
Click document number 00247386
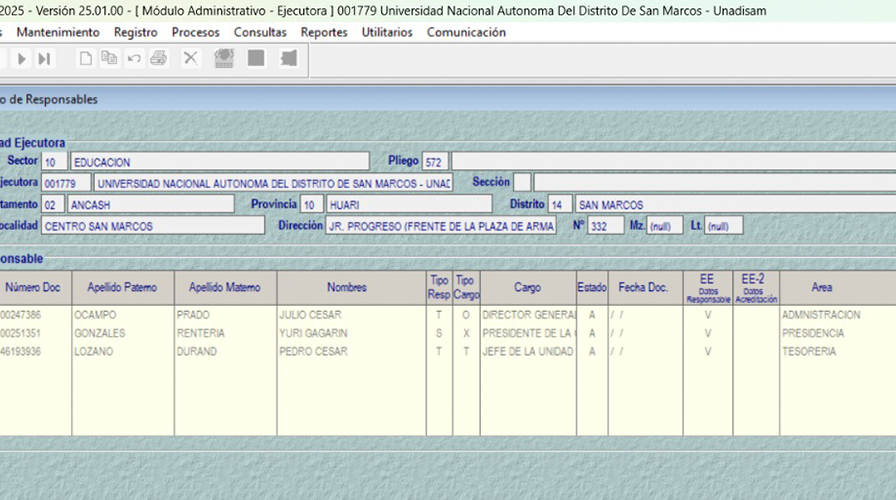point(35,315)
